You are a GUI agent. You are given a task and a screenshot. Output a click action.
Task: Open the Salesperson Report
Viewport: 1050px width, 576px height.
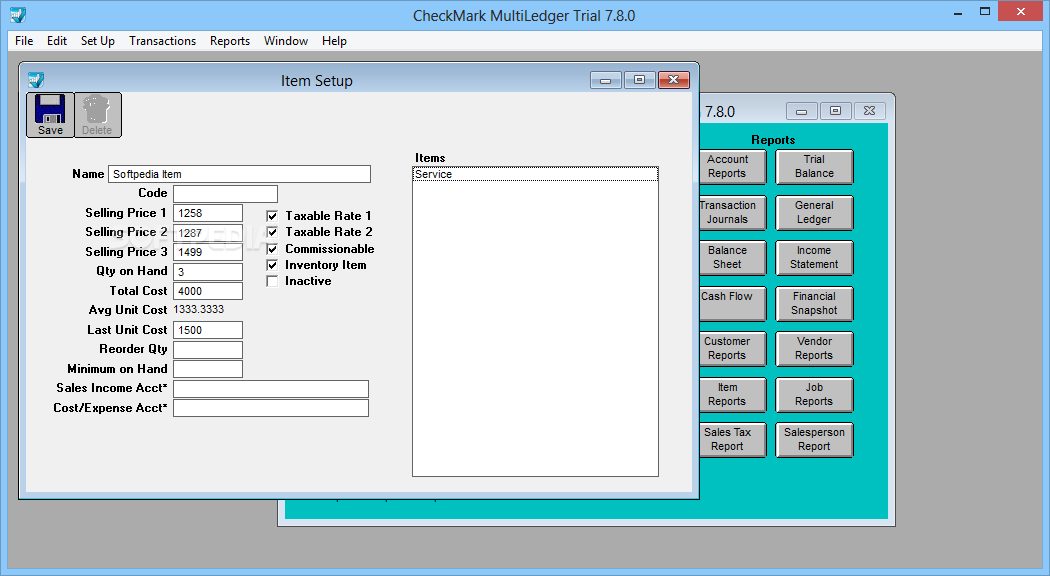point(814,439)
